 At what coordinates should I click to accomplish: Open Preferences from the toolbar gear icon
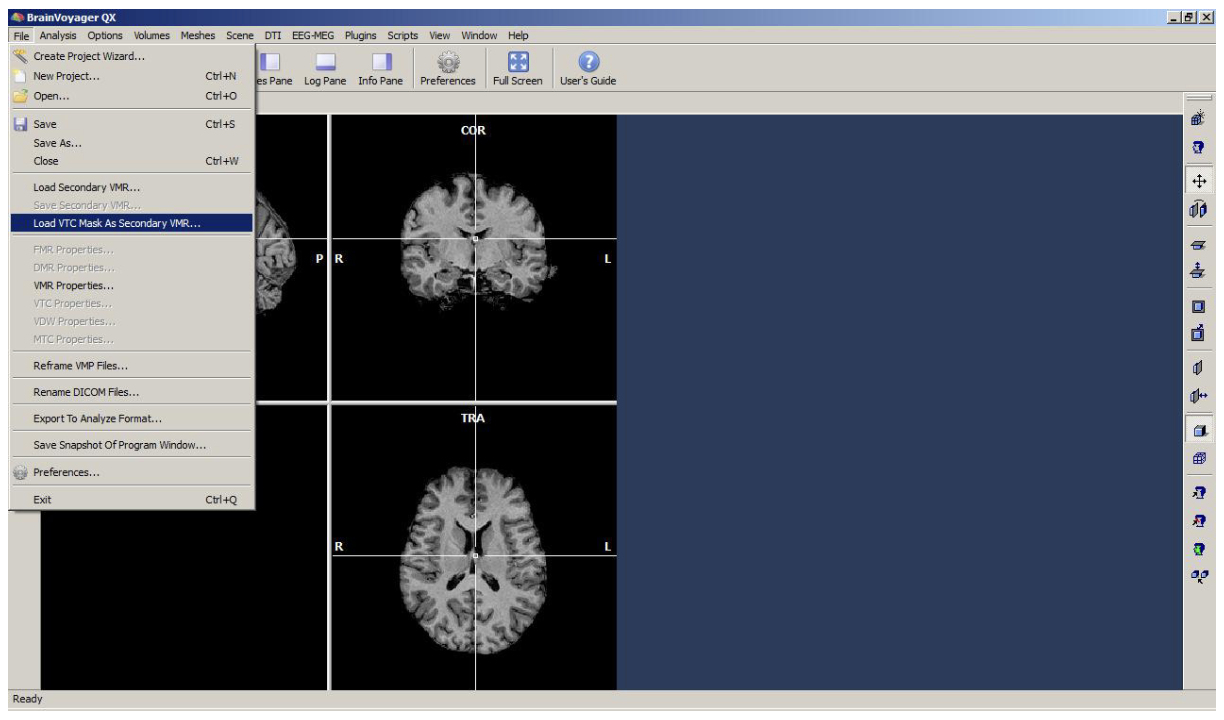(x=448, y=68)
